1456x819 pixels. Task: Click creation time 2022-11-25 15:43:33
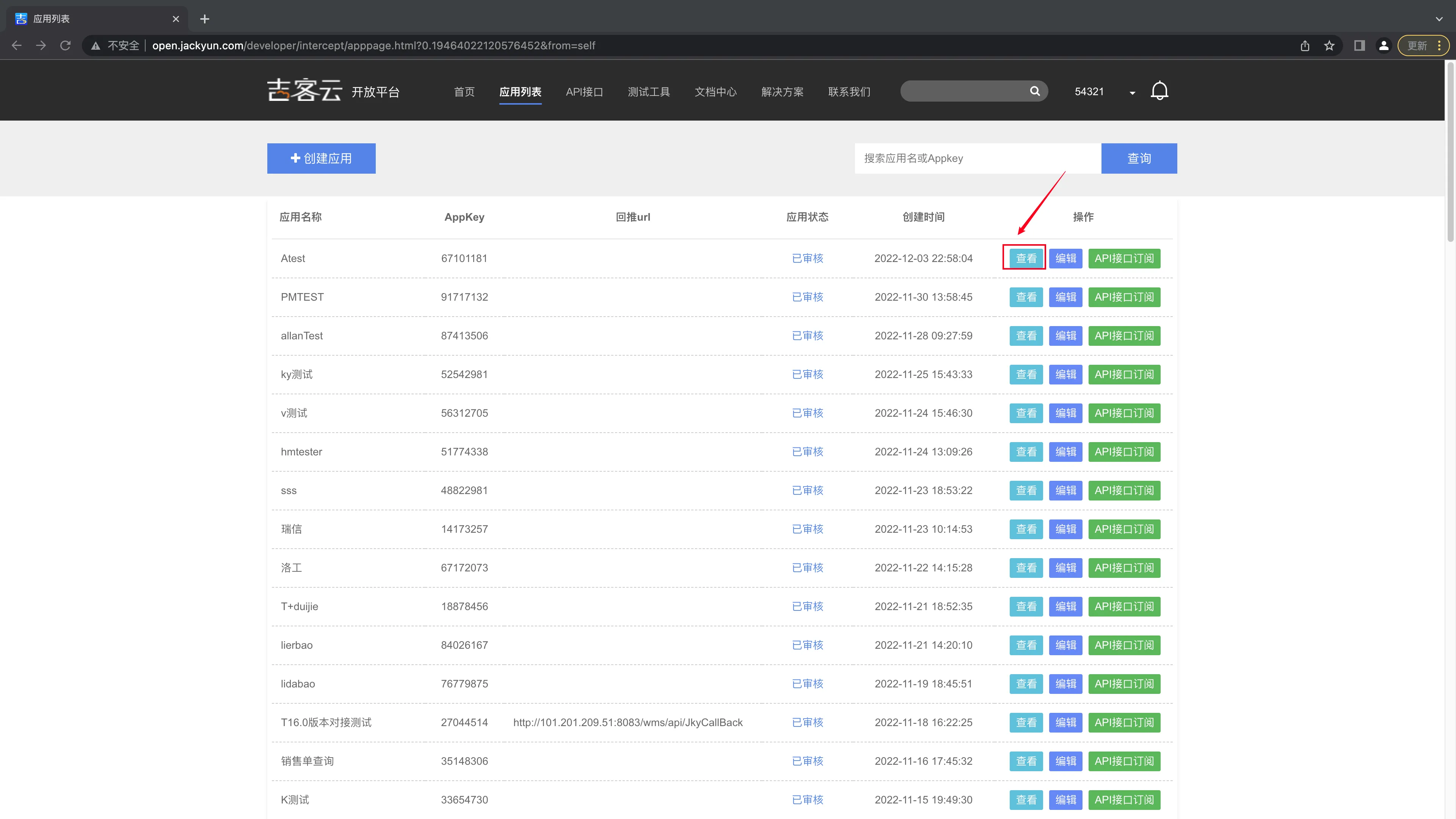pyautogui.click(x=923, y=375)
